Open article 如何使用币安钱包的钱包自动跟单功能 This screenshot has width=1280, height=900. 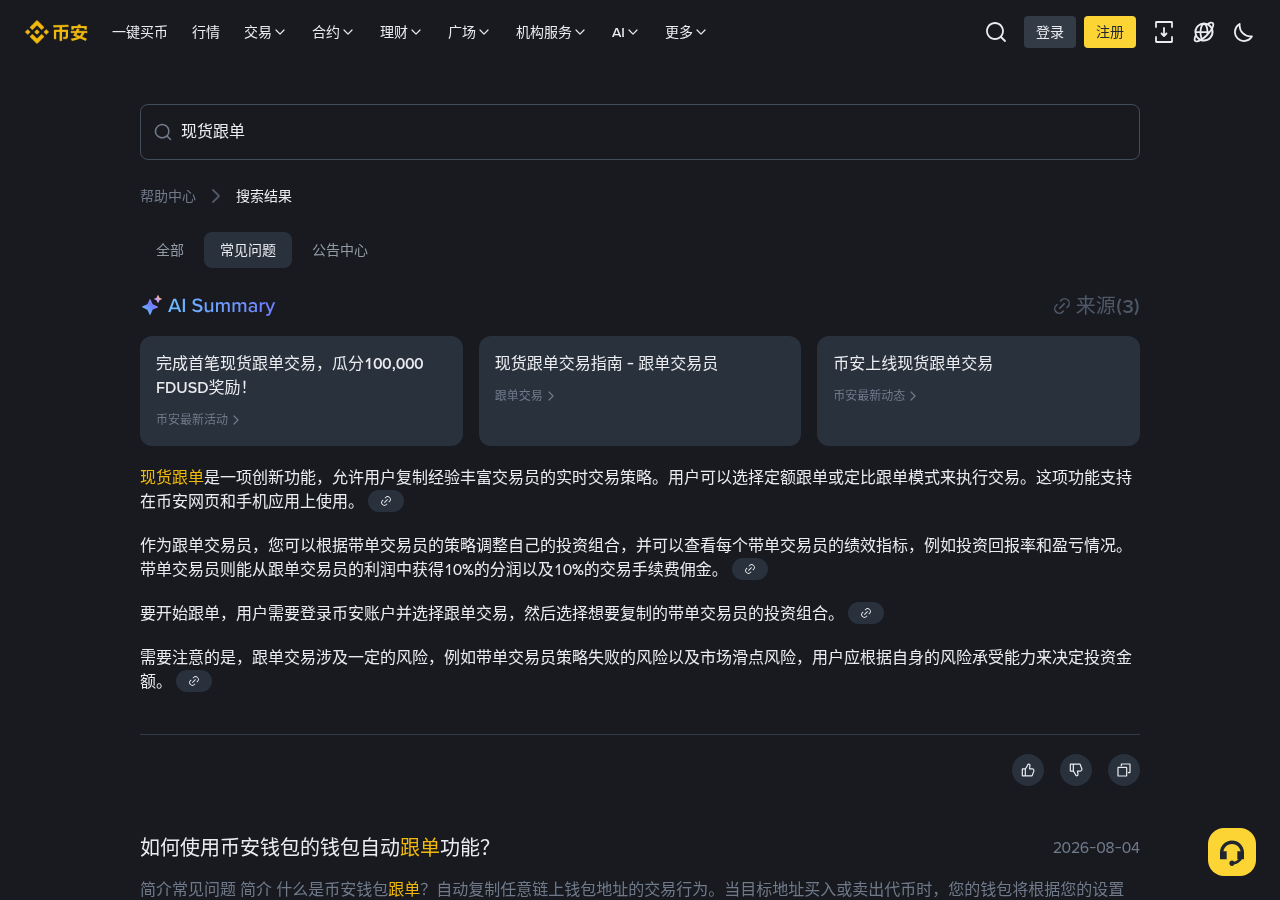[x=315, y=848]
